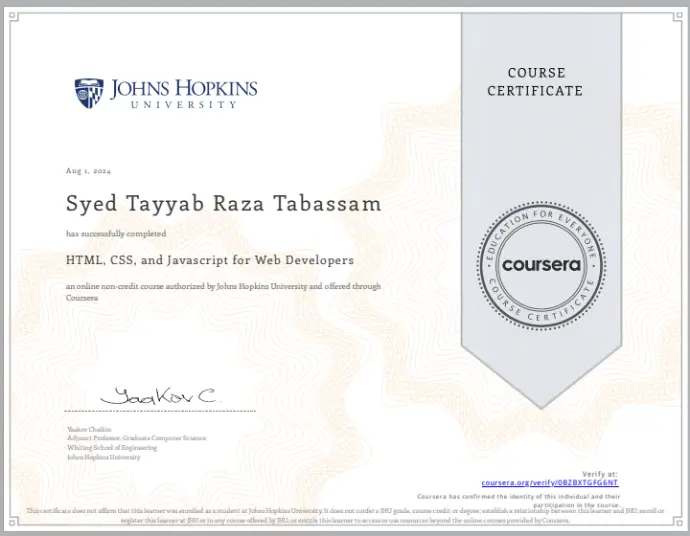Select the name Syed Tayyab Raza Tabassam

pos(224,204)
